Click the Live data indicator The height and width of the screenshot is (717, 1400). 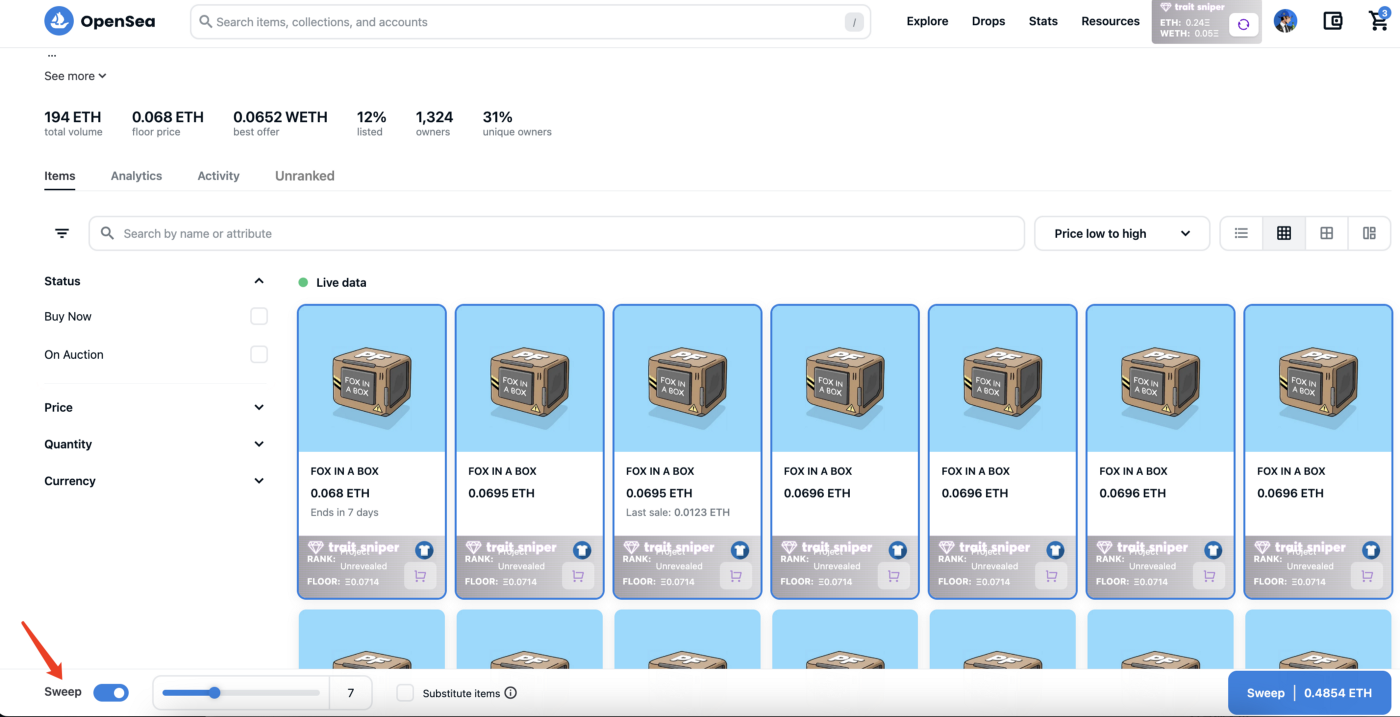point(333,283)
